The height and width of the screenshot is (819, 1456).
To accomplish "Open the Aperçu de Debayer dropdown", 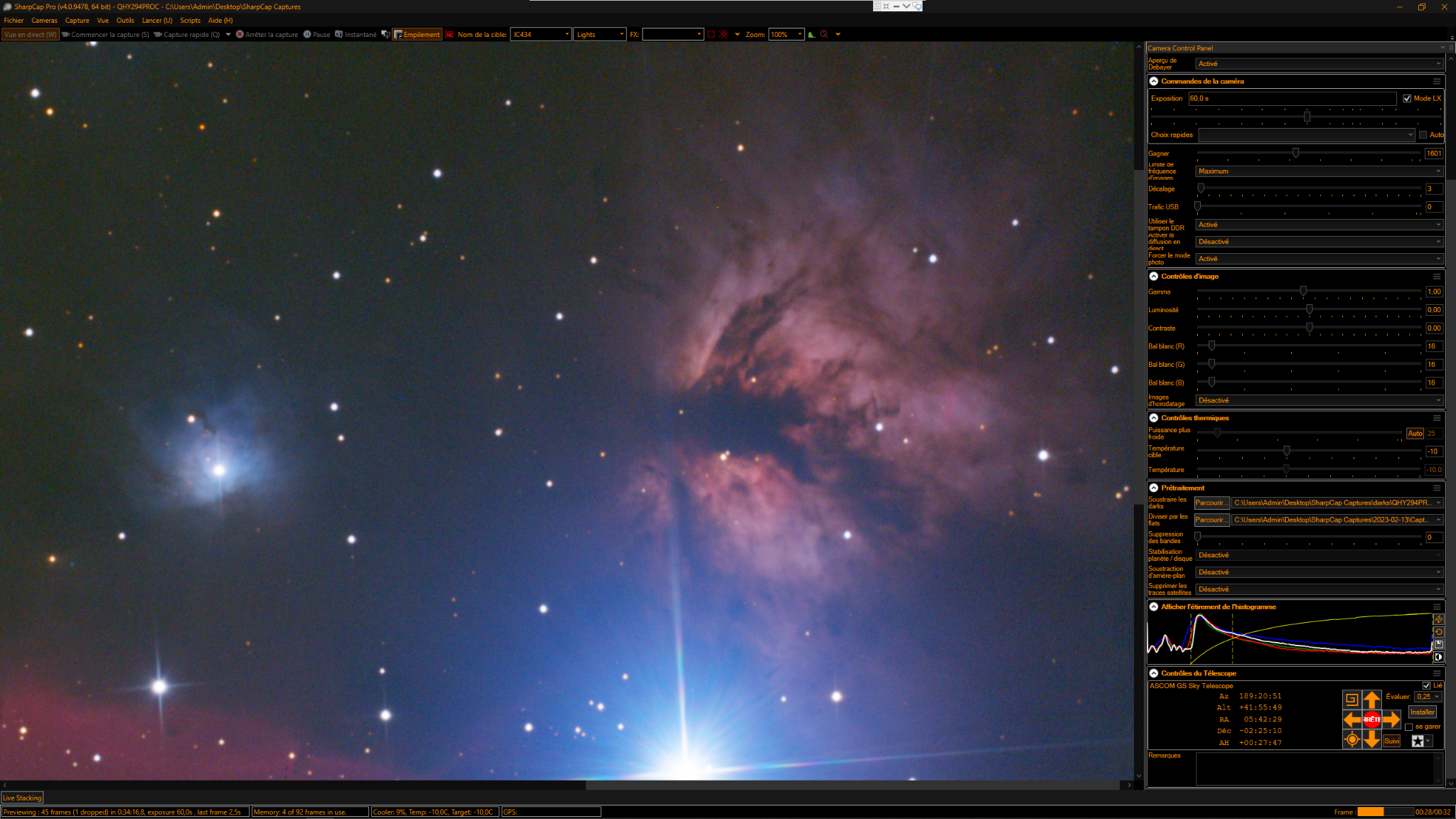I will (x=1319, y=64).
